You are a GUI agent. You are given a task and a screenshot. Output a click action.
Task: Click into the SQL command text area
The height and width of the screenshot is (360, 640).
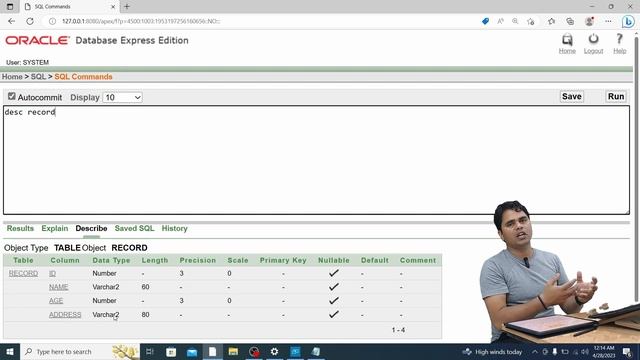316,160
